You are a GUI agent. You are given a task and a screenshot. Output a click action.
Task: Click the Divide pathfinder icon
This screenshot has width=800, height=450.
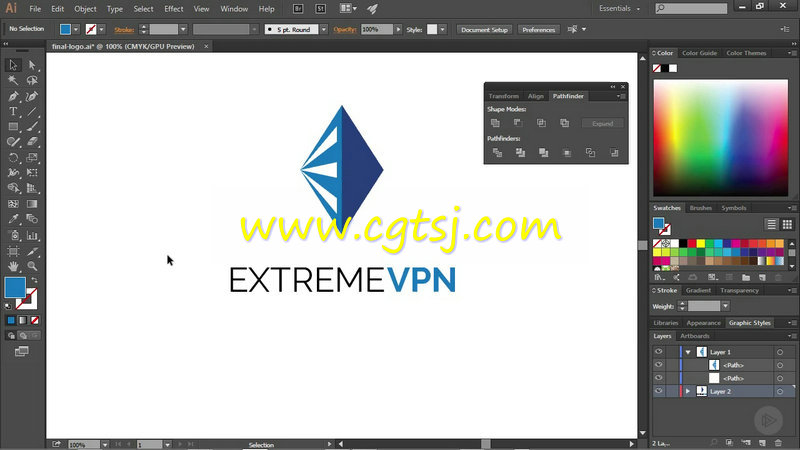(x=497, y=153)
